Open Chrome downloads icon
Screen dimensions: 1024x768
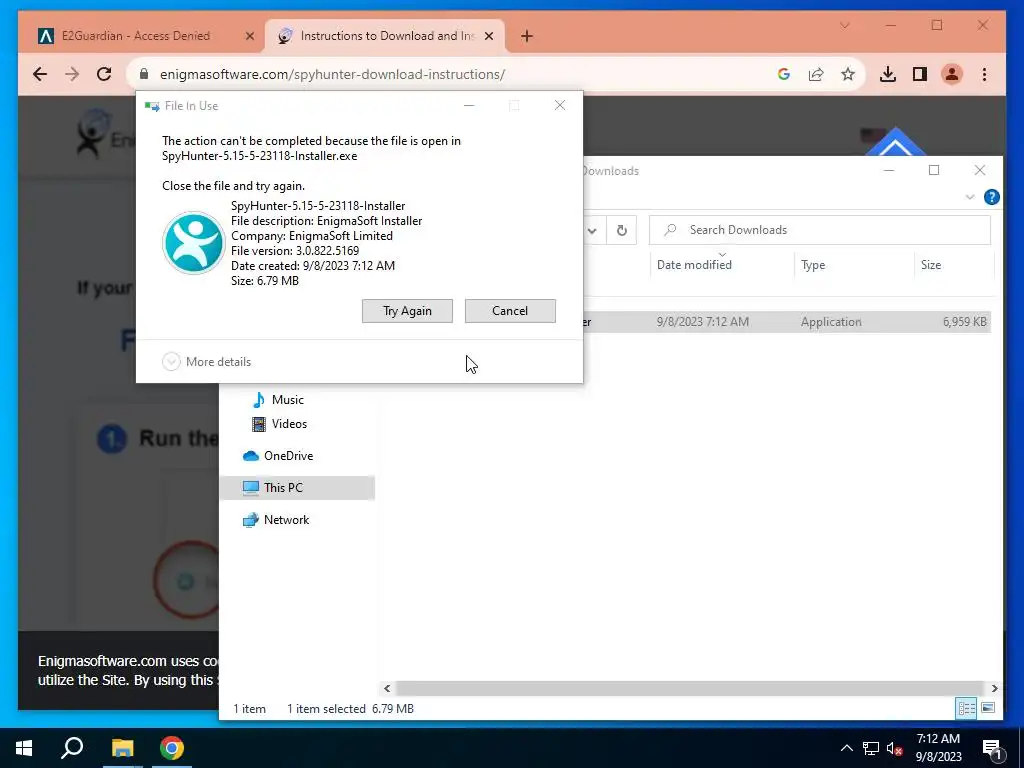pyautogui.click(x=888, y=74)
